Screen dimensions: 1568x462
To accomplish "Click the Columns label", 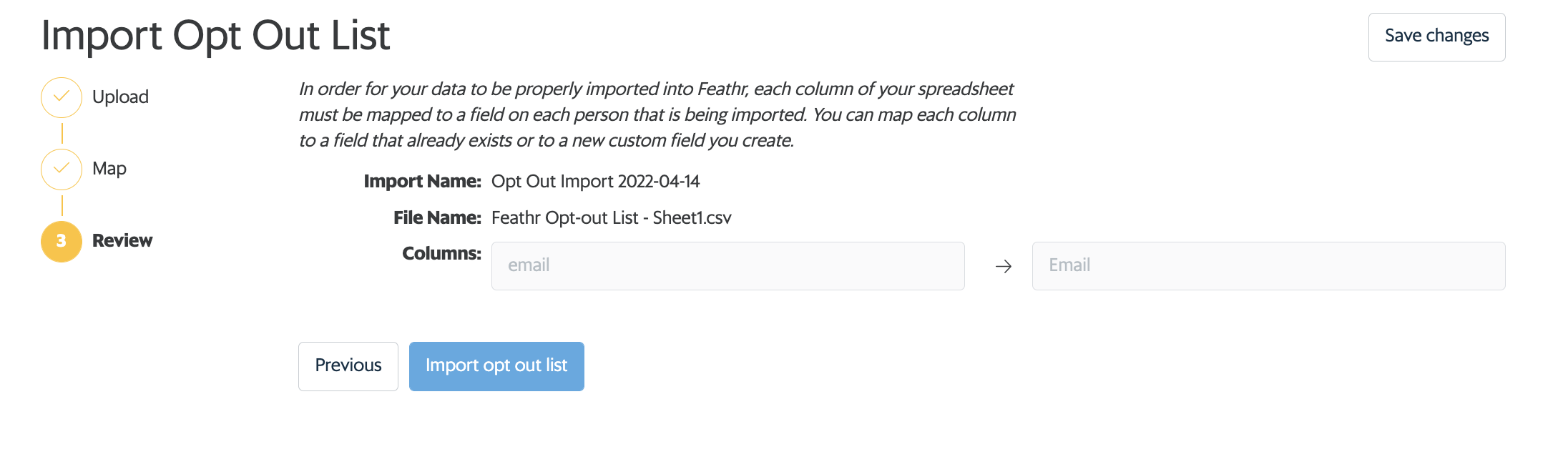I will pos(441,253).
